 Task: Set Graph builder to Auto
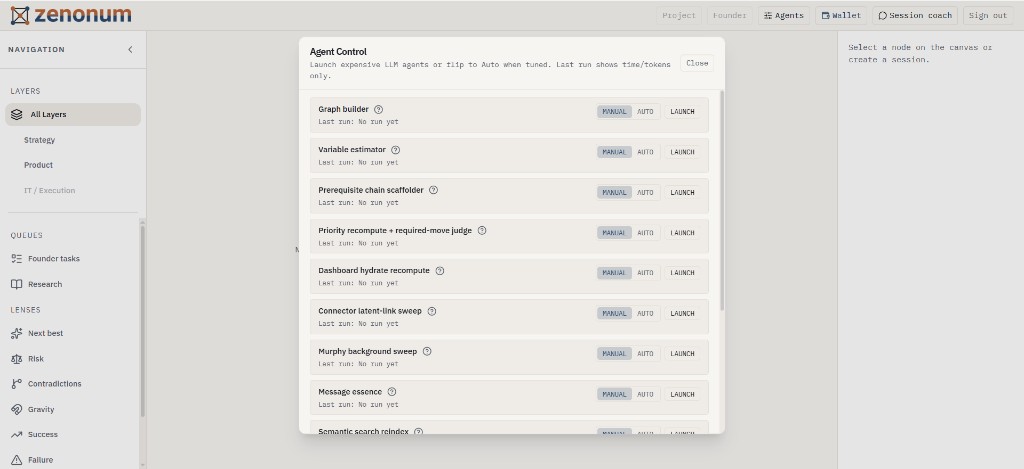[645, 112]
